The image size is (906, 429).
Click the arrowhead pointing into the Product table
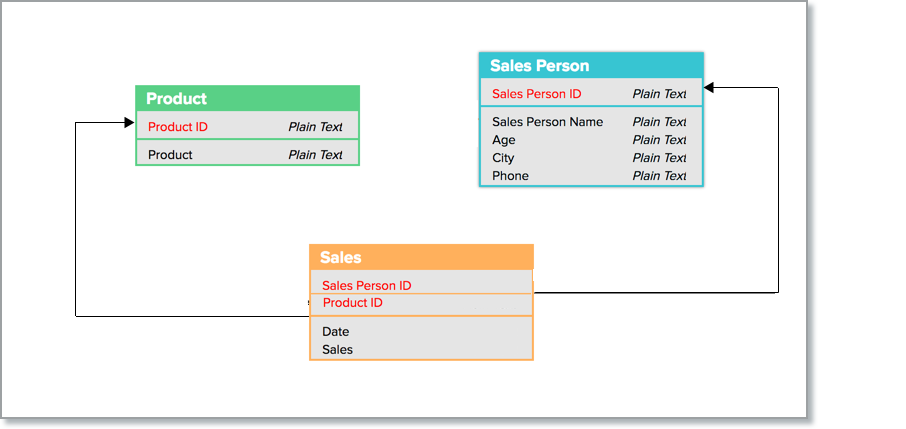pyautogui.click(x=129, y=122)
